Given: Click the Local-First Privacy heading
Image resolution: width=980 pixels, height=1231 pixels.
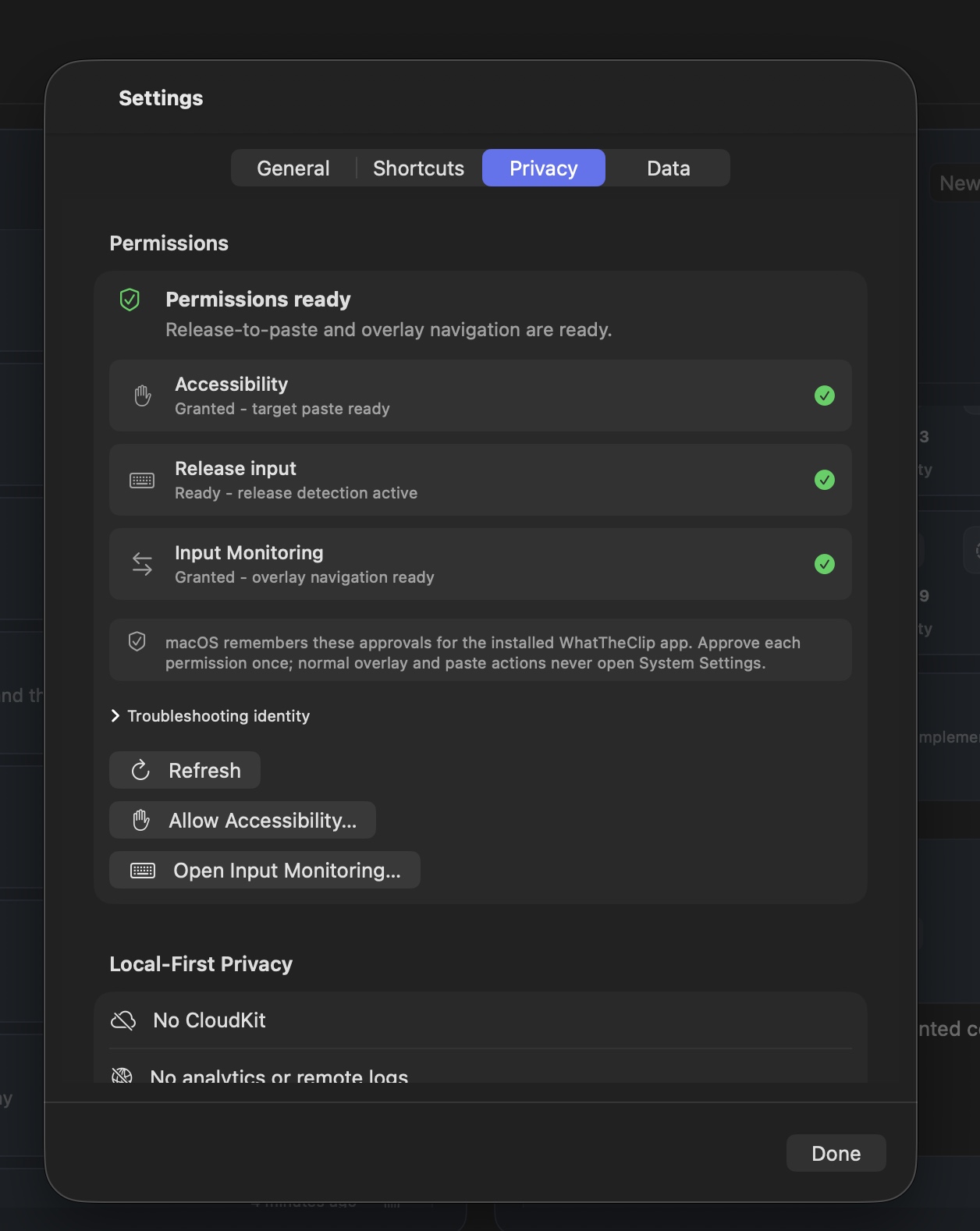Looking at the screenshot, I should click(x=201, y=964).
